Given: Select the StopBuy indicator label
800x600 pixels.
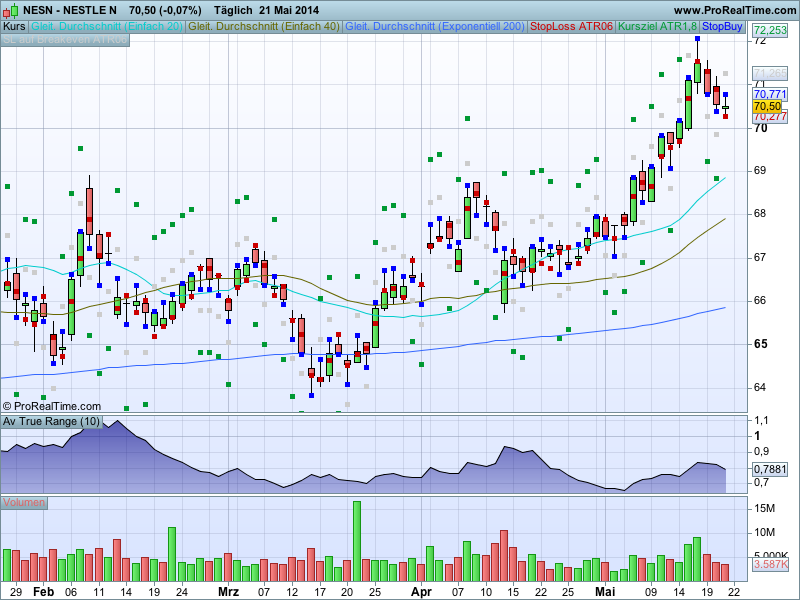Looking at the screenshot, I should (x=722, y=26).
